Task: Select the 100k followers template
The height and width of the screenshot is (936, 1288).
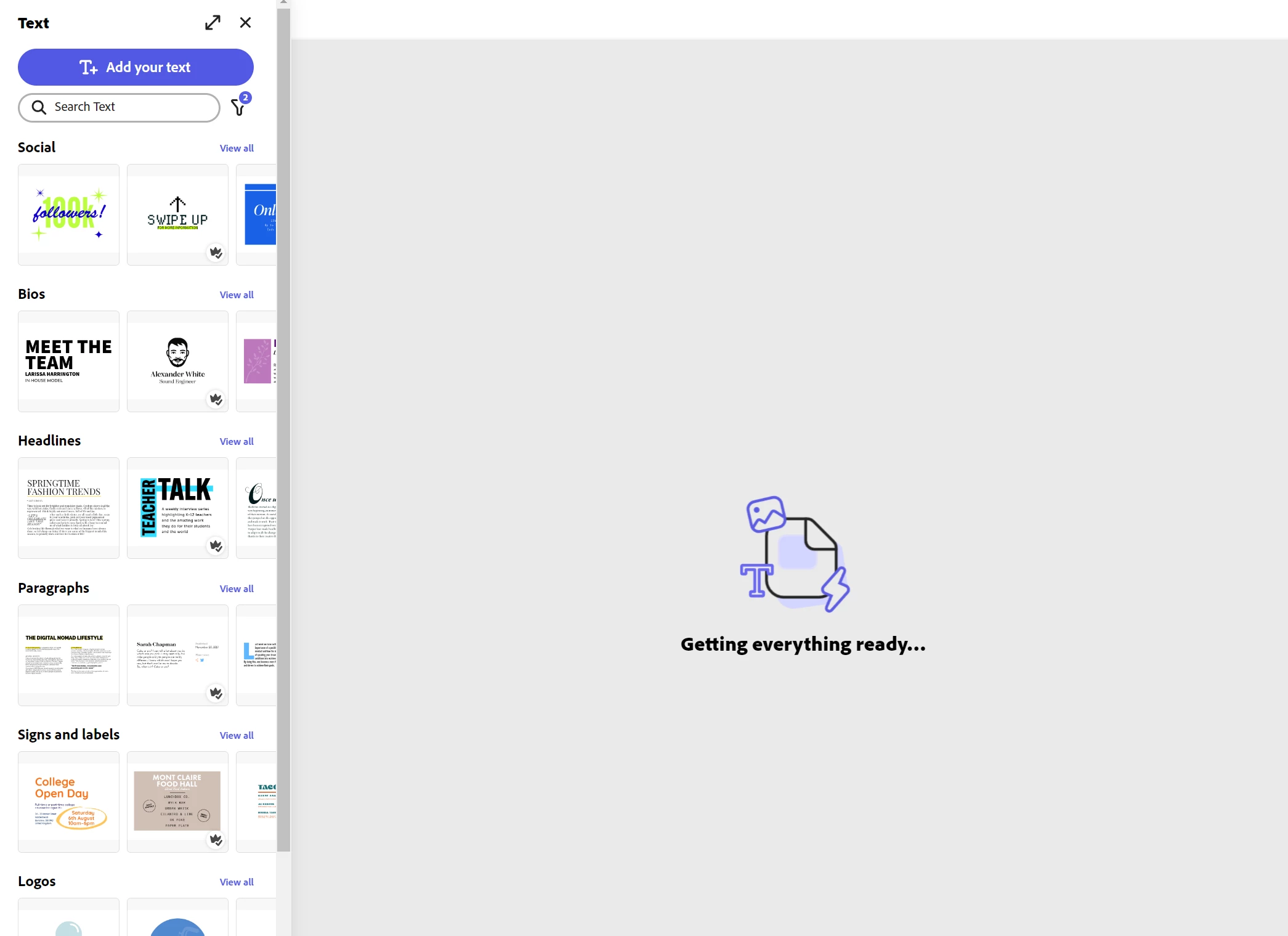Action: click(x=68, y=214)
